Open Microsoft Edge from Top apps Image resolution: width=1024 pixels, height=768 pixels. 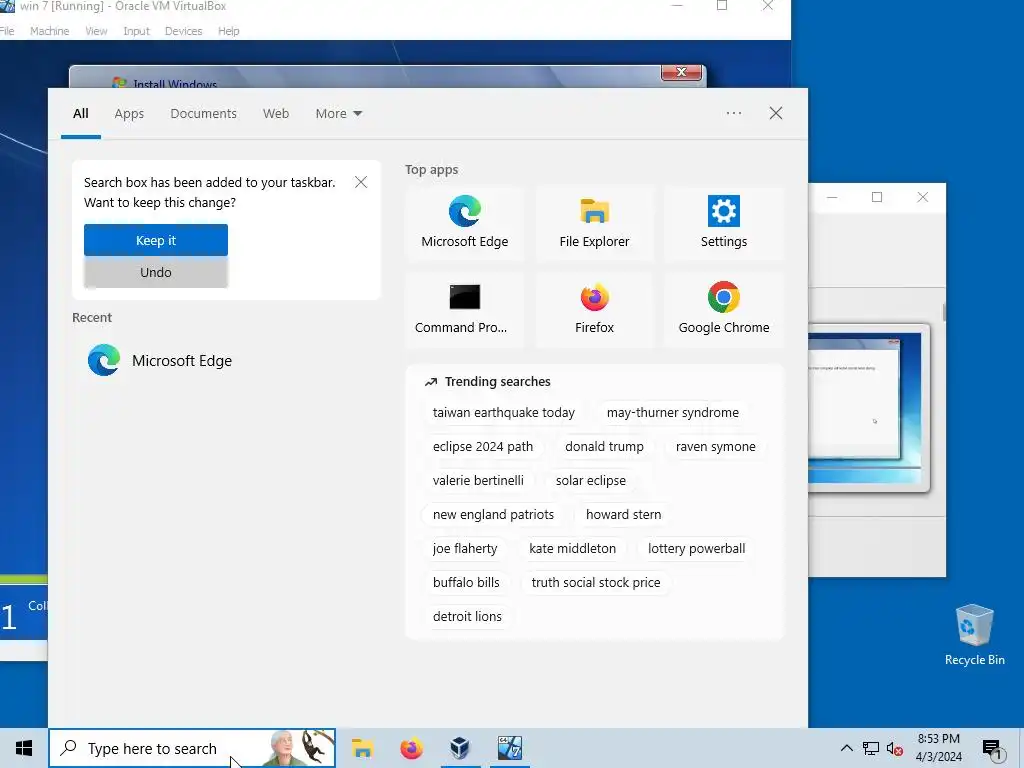pos(464,223)
